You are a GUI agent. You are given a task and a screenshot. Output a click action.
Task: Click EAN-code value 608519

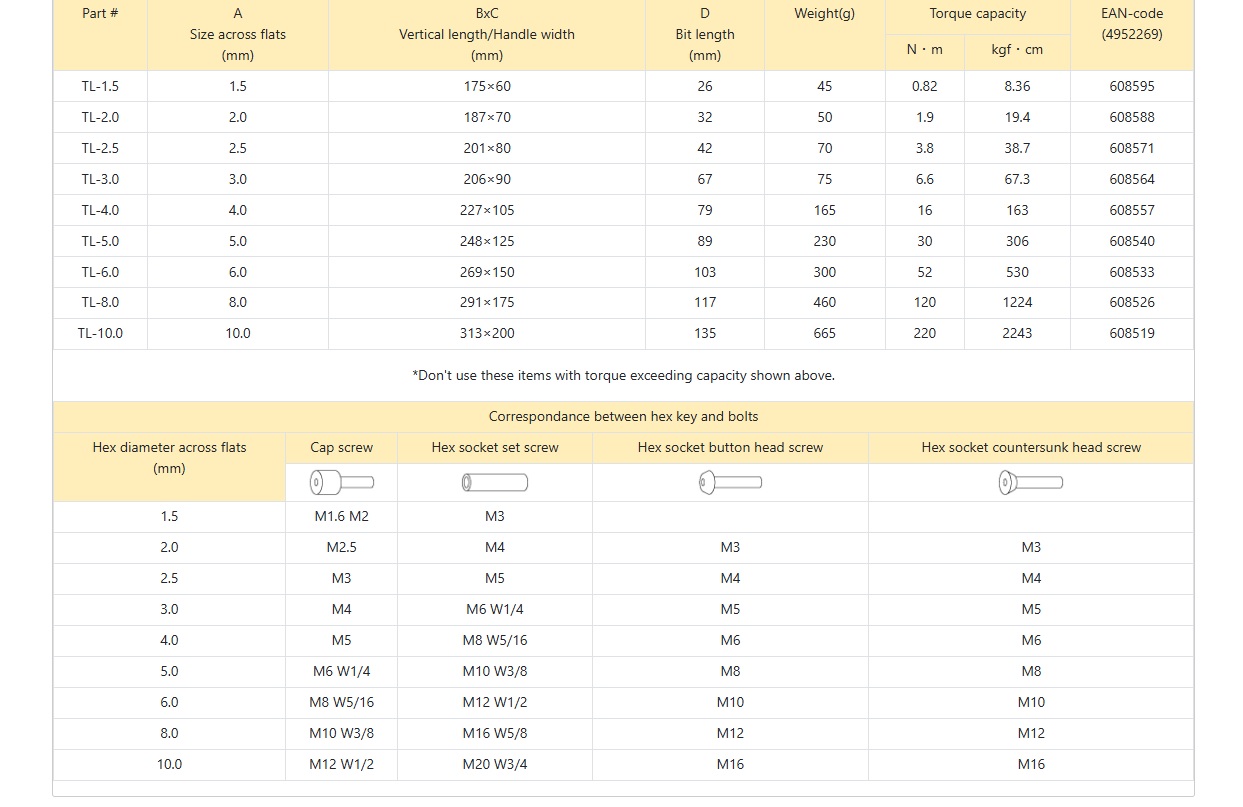point(1131,333)
